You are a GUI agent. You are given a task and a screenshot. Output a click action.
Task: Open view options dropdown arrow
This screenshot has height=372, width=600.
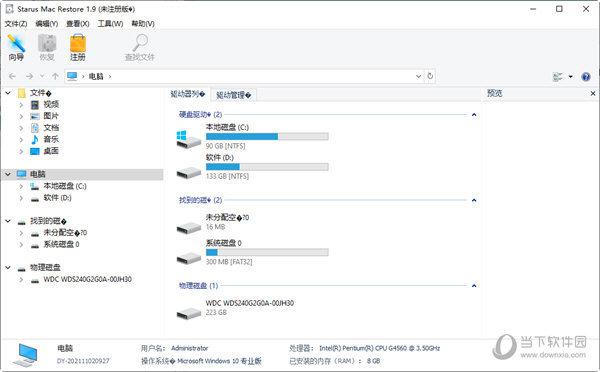[x=571, y=77]
